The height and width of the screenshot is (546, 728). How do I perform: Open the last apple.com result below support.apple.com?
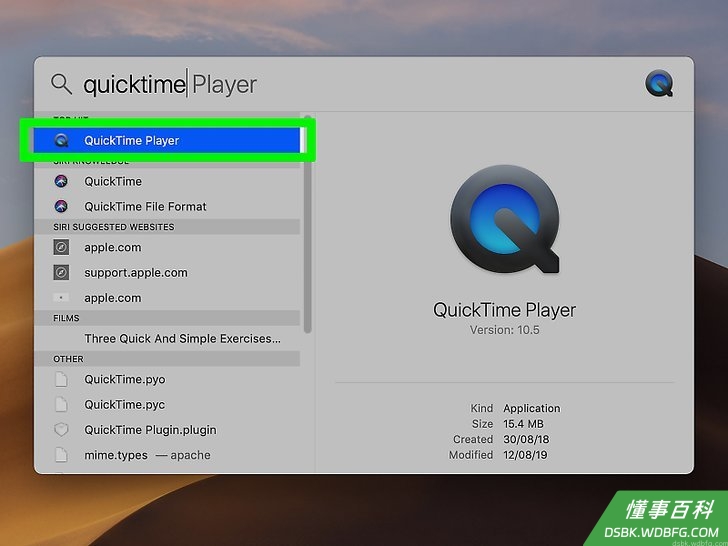167,298
